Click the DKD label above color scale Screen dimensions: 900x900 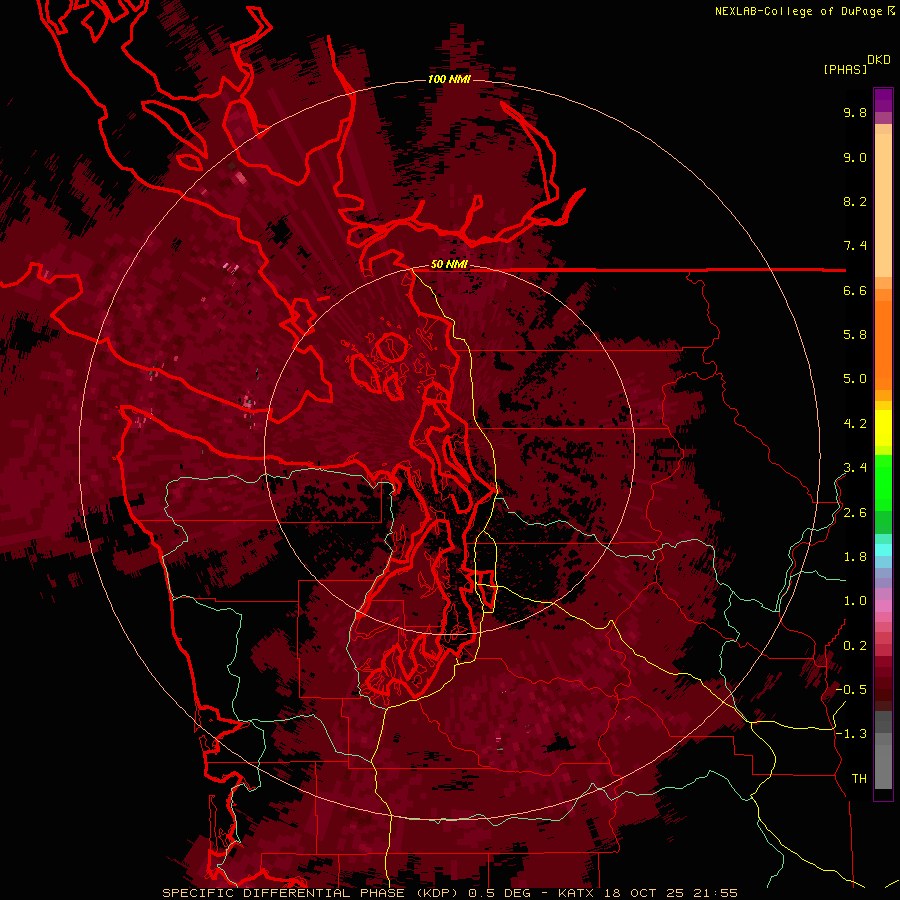click(879, 60)
